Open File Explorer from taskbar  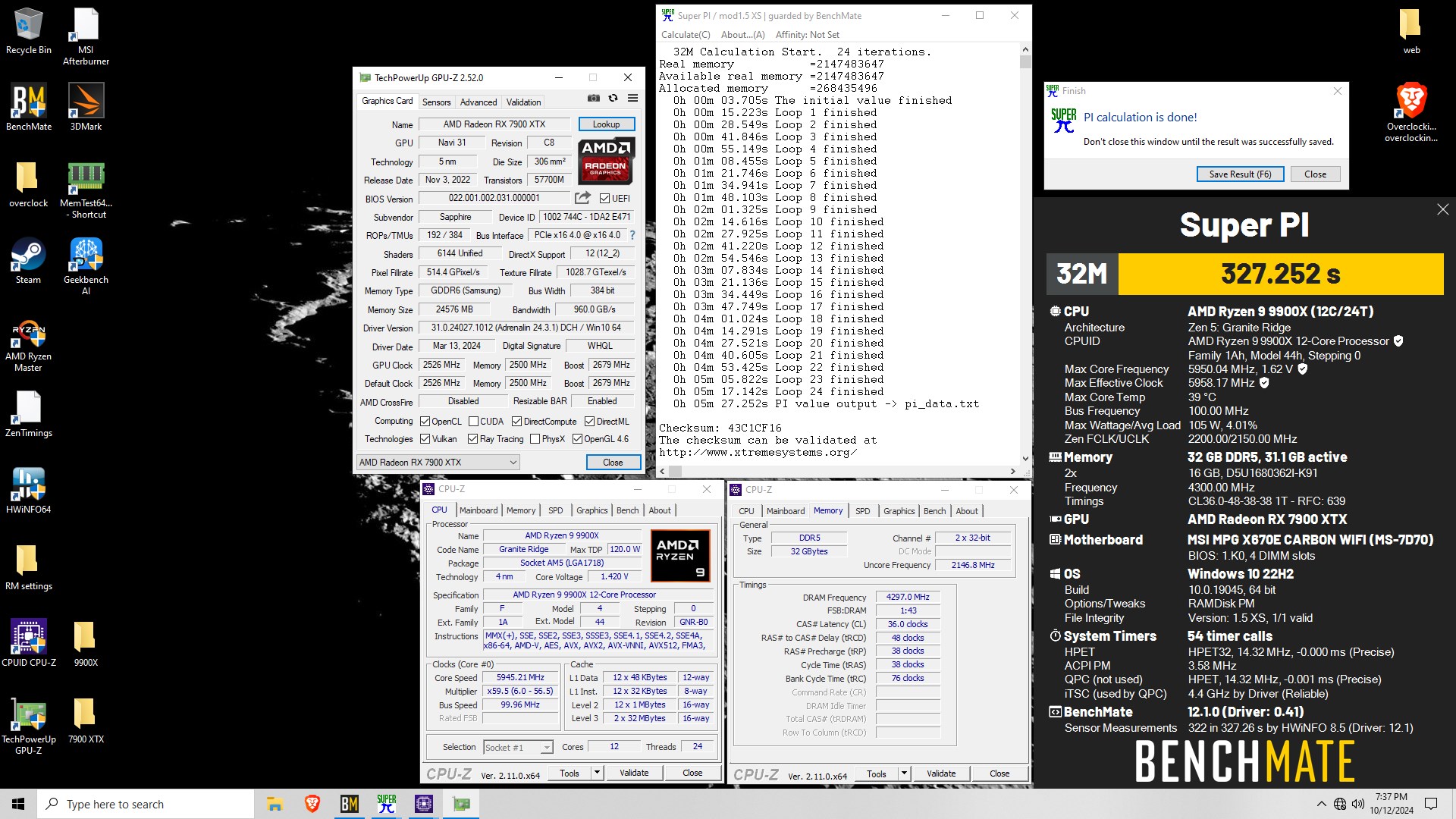coord(275,804)
